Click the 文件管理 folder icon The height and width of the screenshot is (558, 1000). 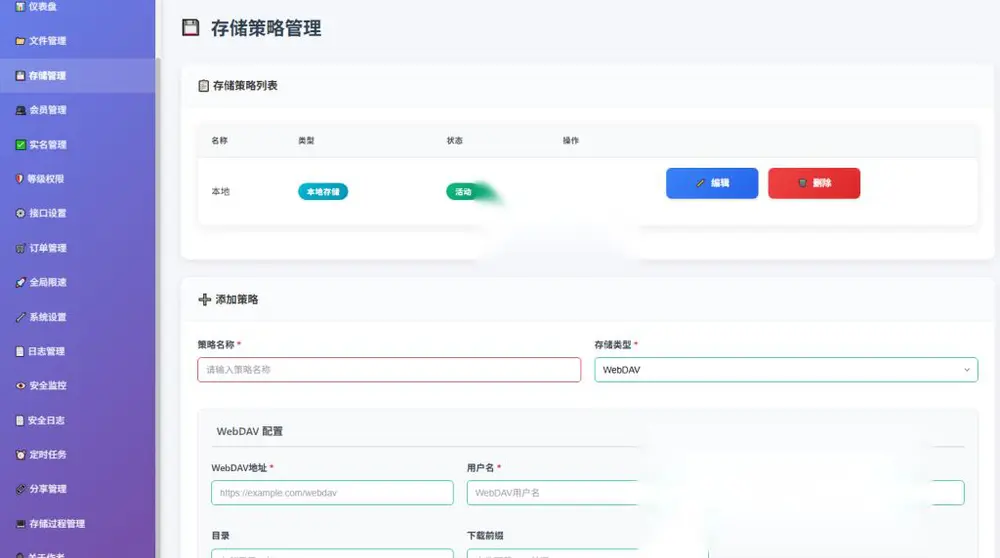point(20,41)
